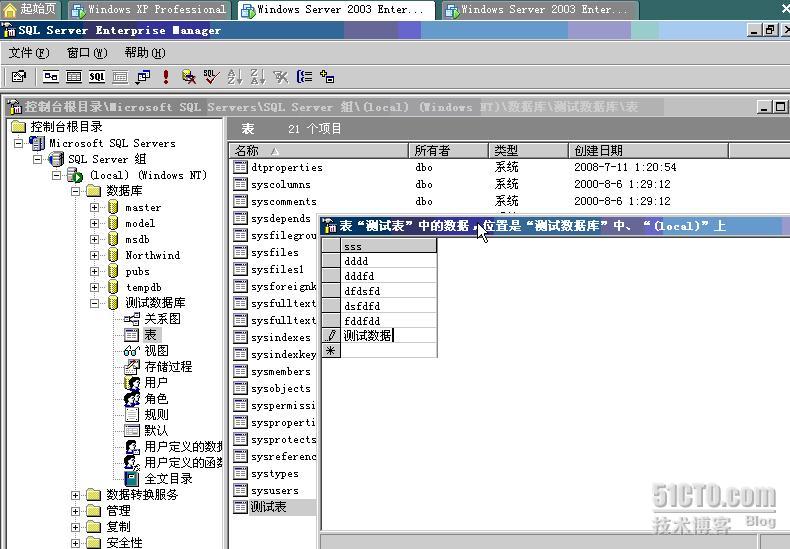This screenshot has height=549, width=790.
Task: Click the Remove Filter toolbar icon
Action: [x=281, y=77]
